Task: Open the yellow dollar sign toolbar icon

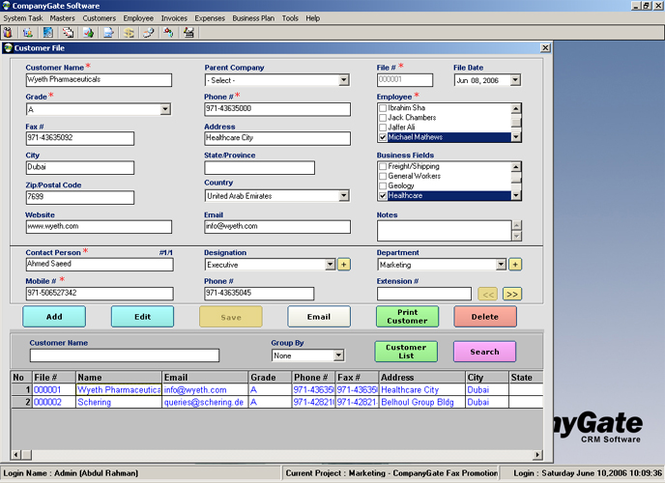Action: click(x=129, y=32)
